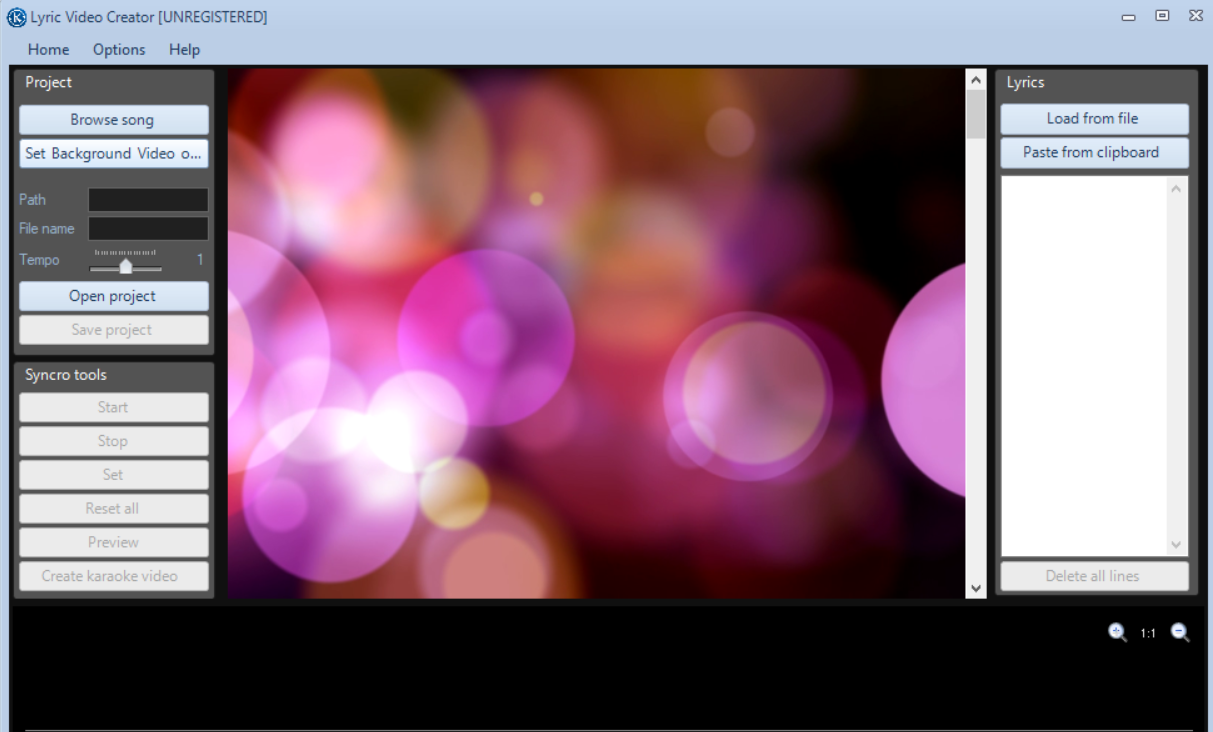Screen dimensions: 1213x732
Task: Open the Help menu
Action: (x=184, y=49)
